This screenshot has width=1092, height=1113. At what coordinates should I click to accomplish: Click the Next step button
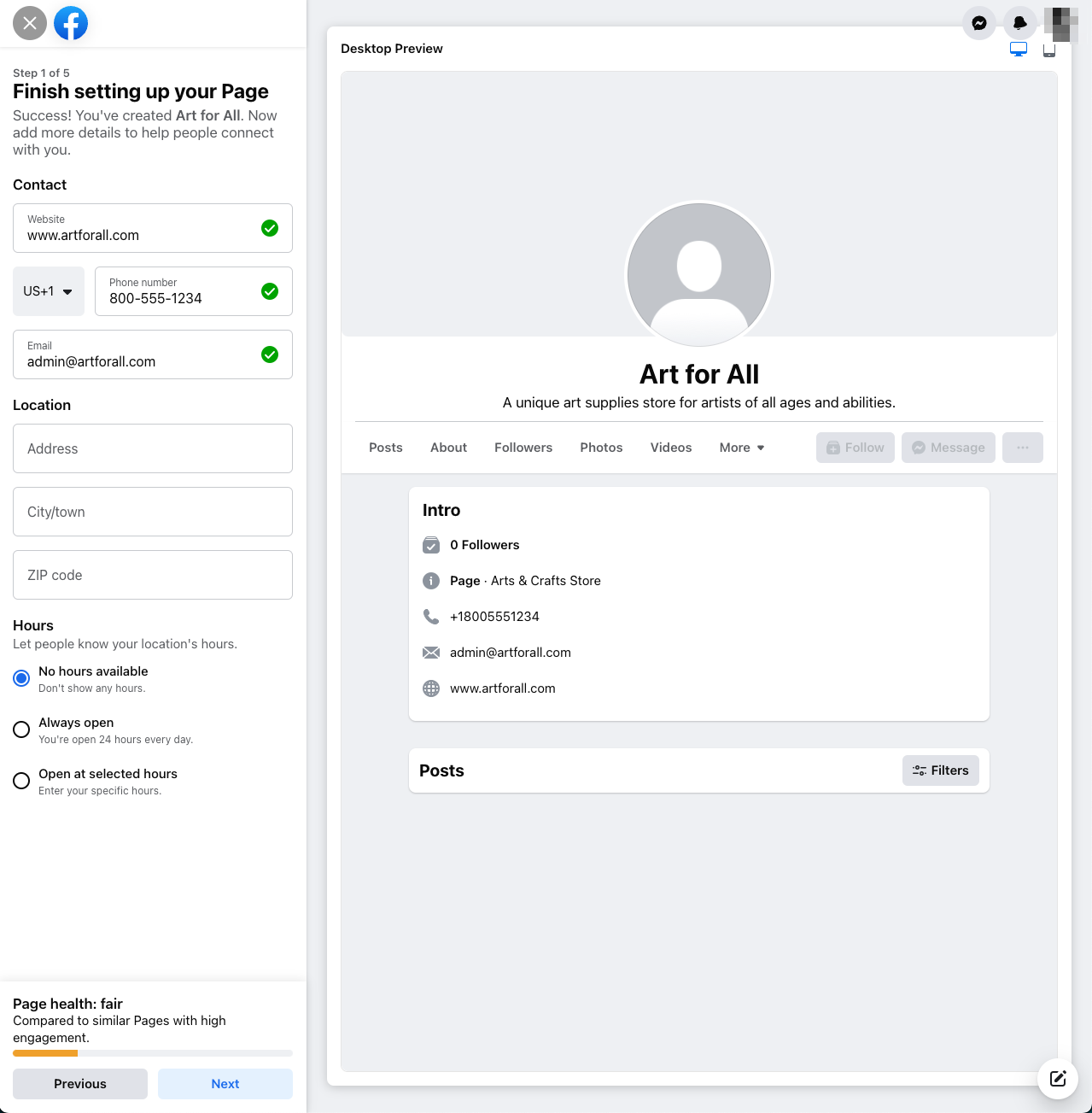click(225, 1083)
